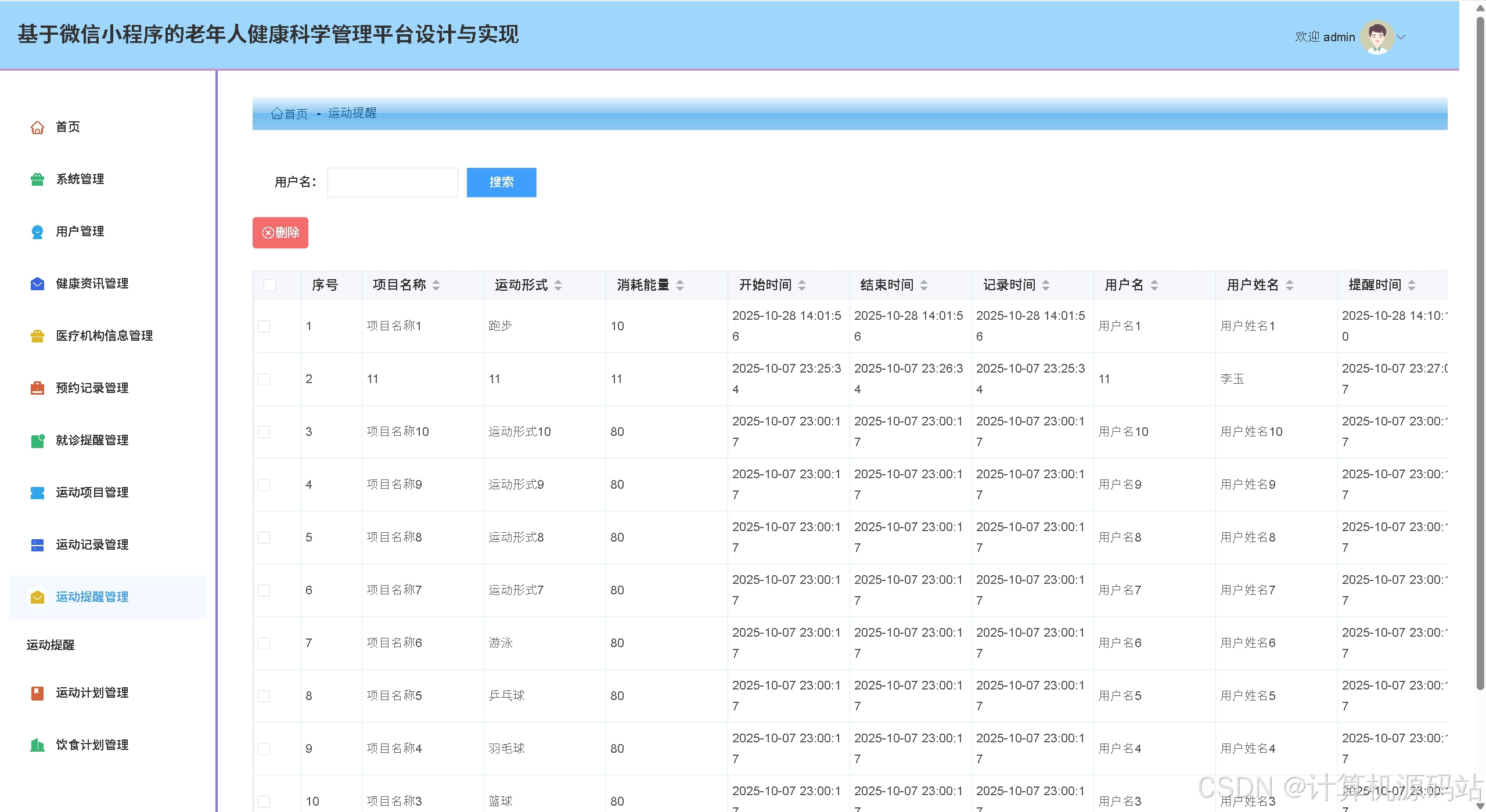Click the home icon beside 首页 in sidebar
The width and height of the screenshot is (1486, 812).
(37, 127)
